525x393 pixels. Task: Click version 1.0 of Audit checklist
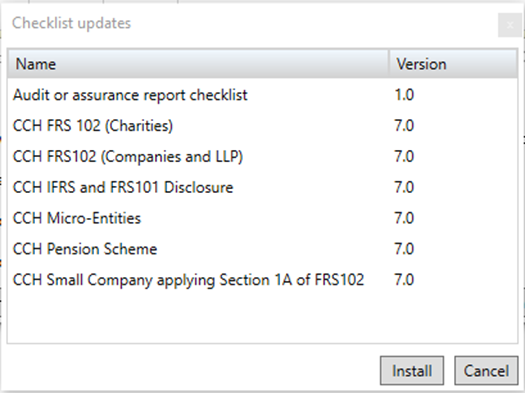pos(404,95)
